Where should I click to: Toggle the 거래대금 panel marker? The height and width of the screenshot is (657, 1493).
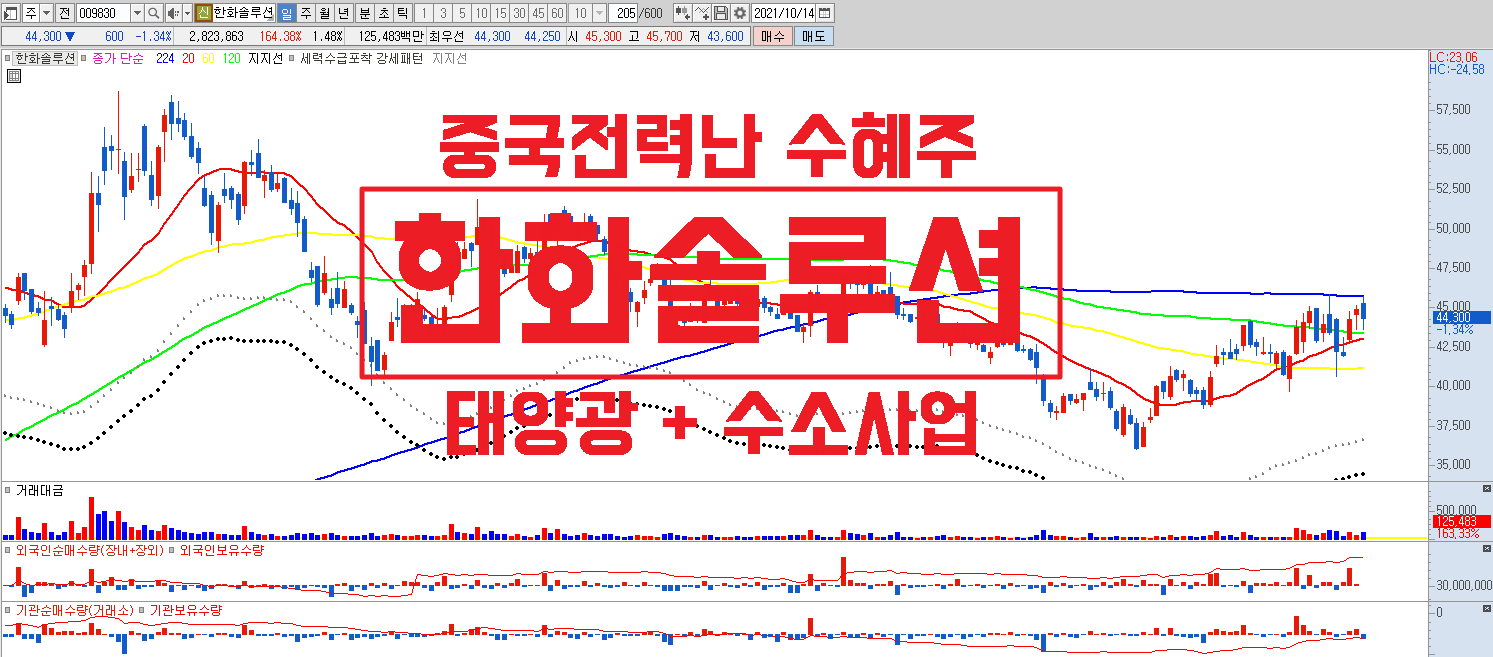9,490
